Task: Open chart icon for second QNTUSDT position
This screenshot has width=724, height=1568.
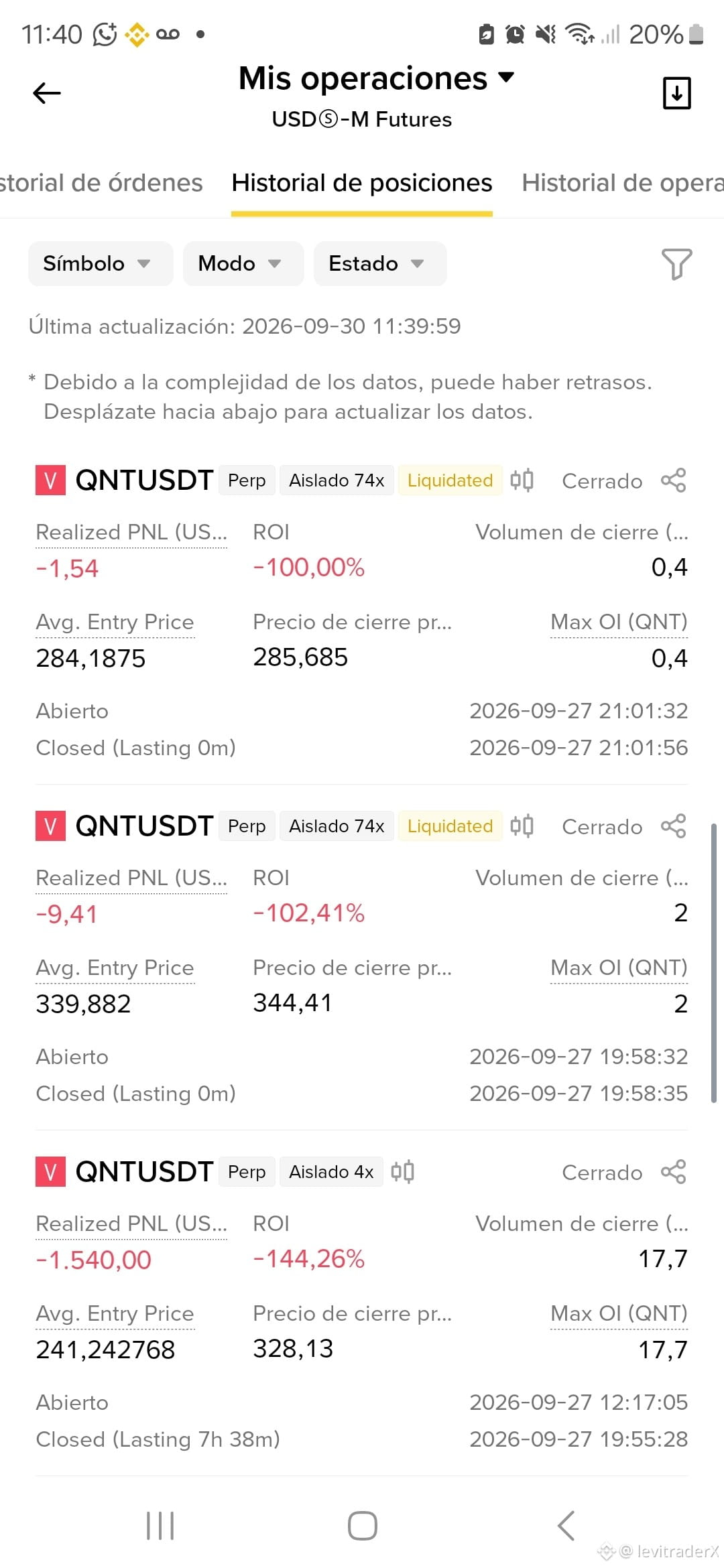Action: pos(522,826)
